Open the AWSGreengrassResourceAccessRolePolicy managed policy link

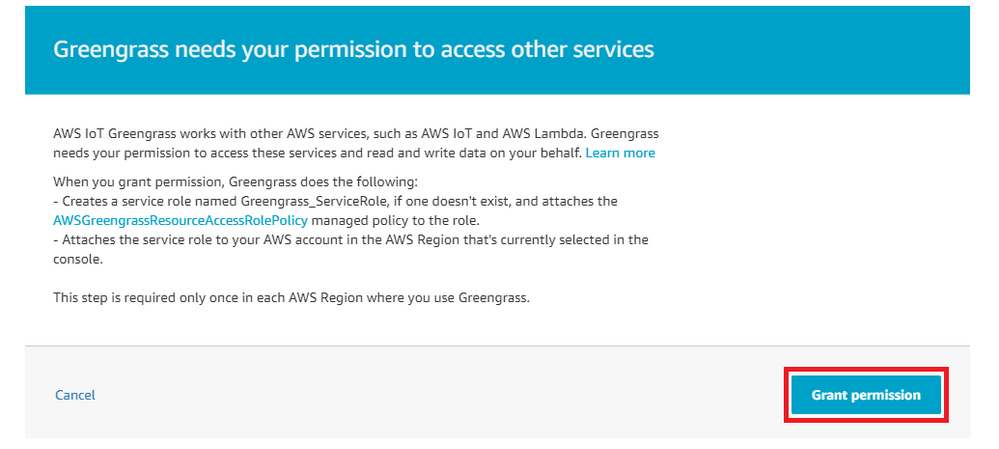(x=181, y=220)
